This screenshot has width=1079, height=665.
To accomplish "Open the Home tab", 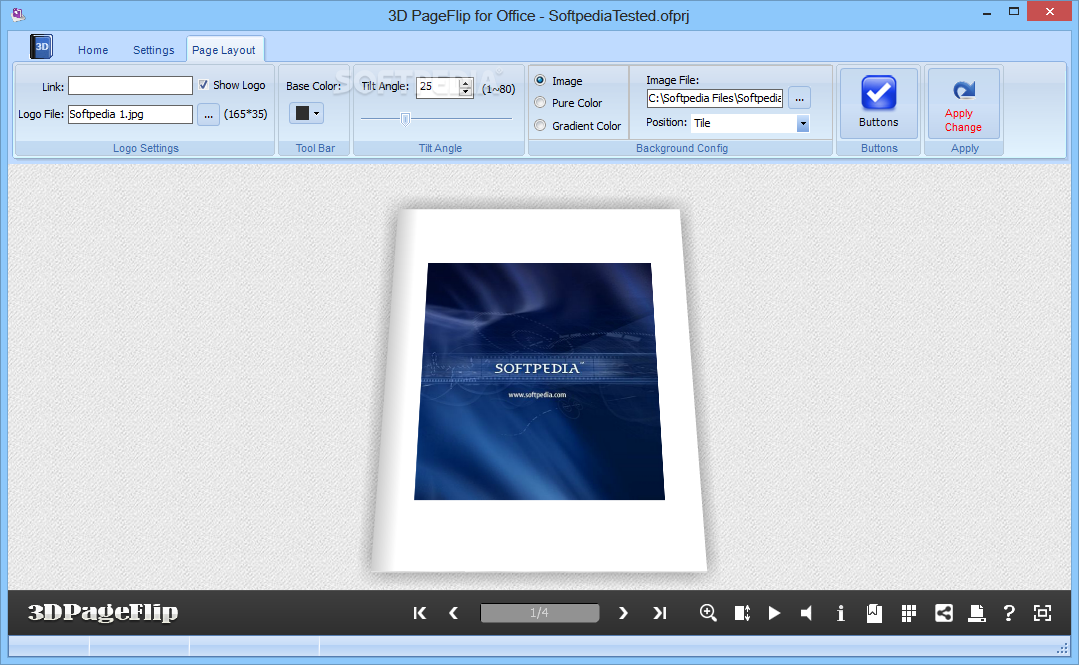I will 93,50.
